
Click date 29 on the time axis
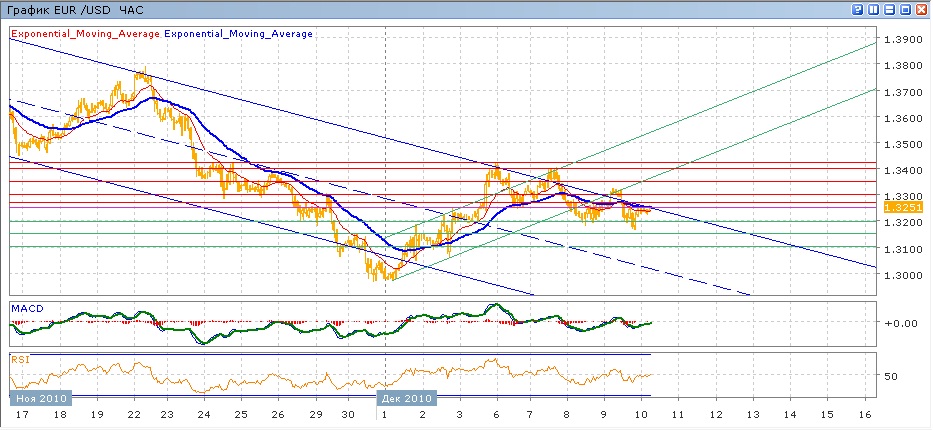[315, 414]
